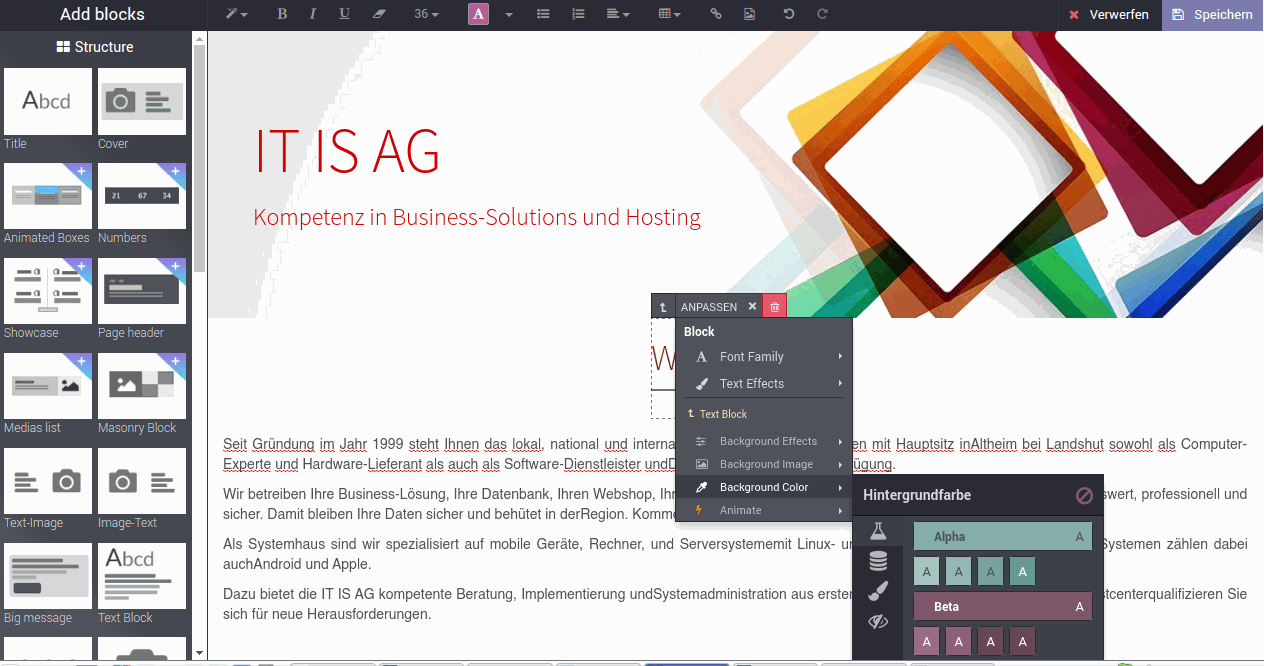Toggle underline formatting
Image resolution: width=1264 pixels, height=666 pixels.
(345, 14)
